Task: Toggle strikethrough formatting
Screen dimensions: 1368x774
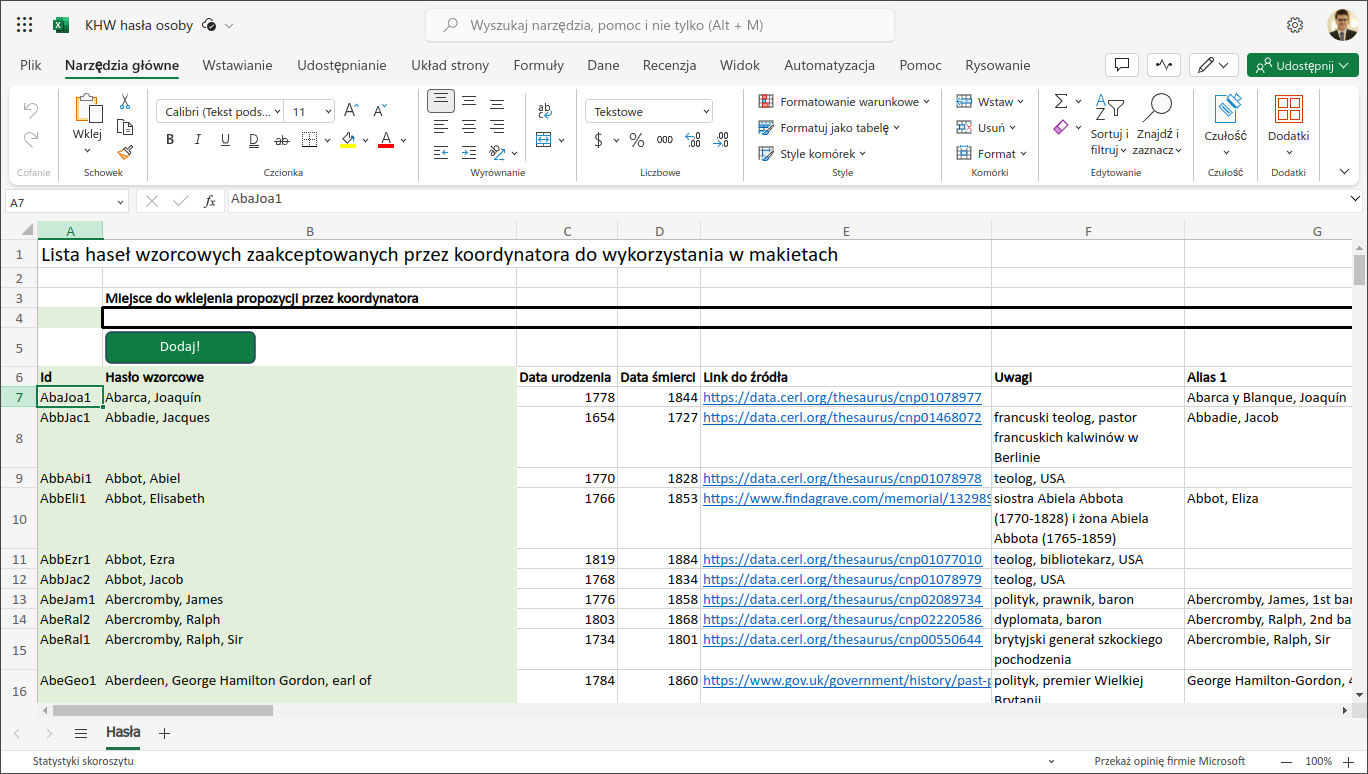Action: pyautogui.click(x=281, y=140)
